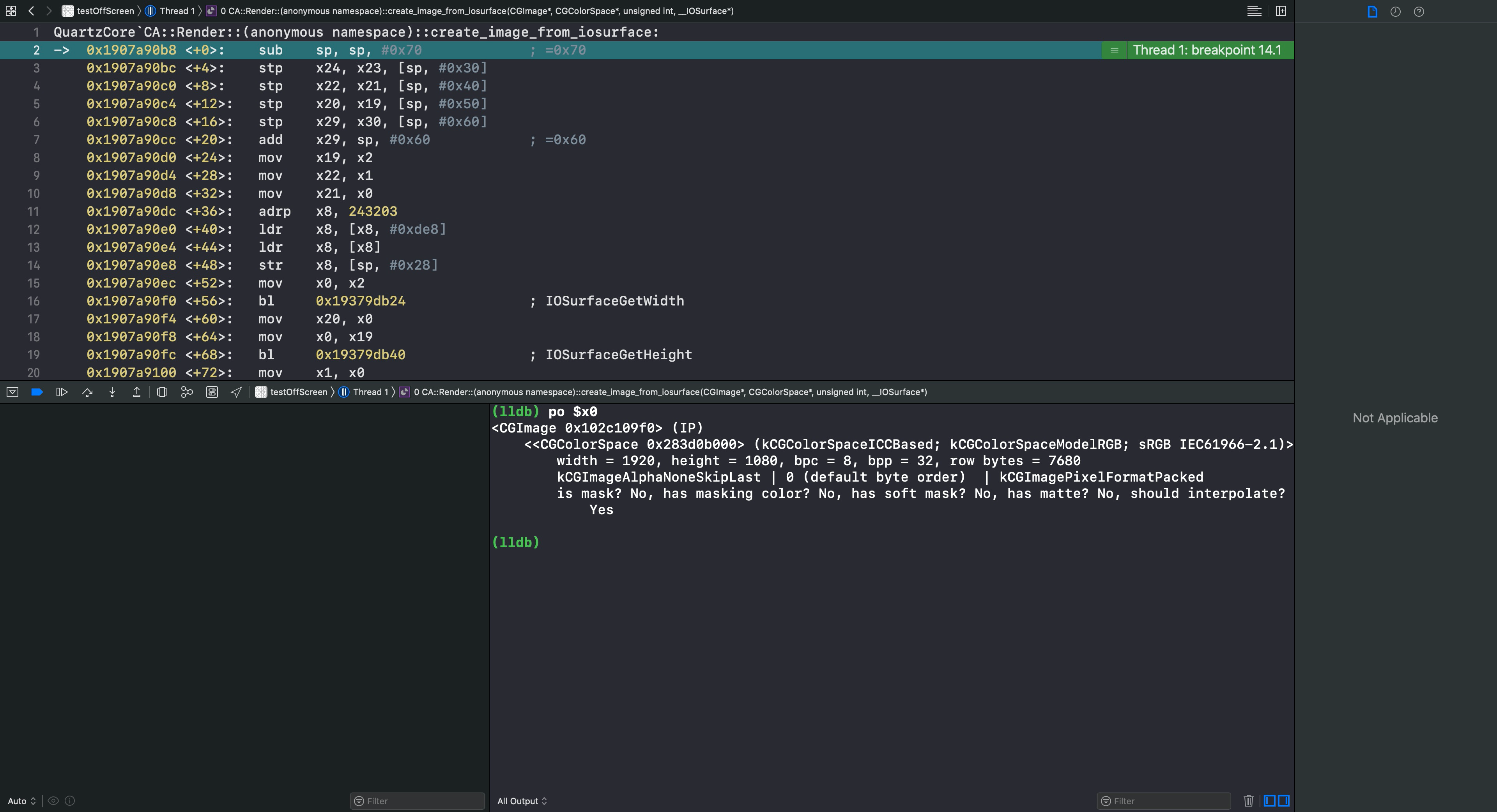Image resolution: width=1497 pixels, height=812 pixels.
Task: Focus the console Filter field
Action: (x=1163, y=801)
